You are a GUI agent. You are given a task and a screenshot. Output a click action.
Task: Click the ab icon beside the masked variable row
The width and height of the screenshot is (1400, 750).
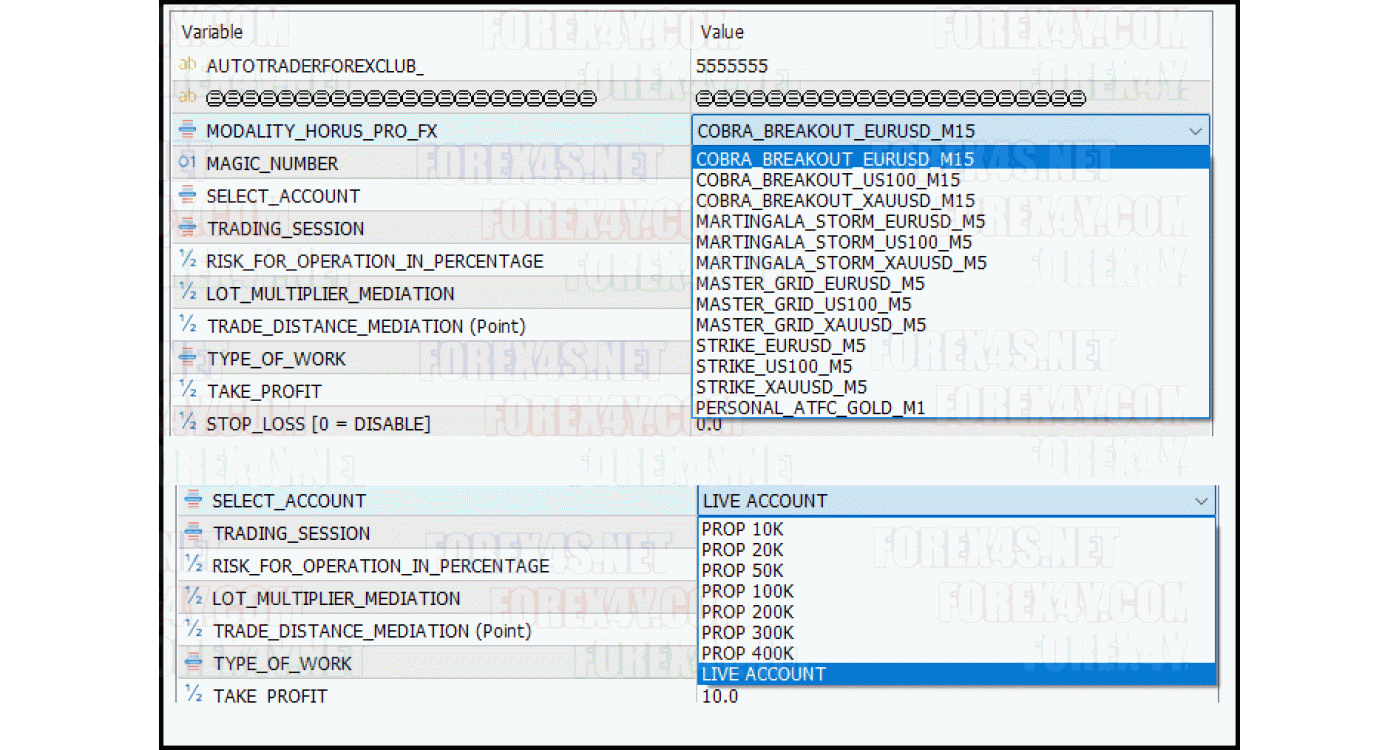click(x=187, y=97)
